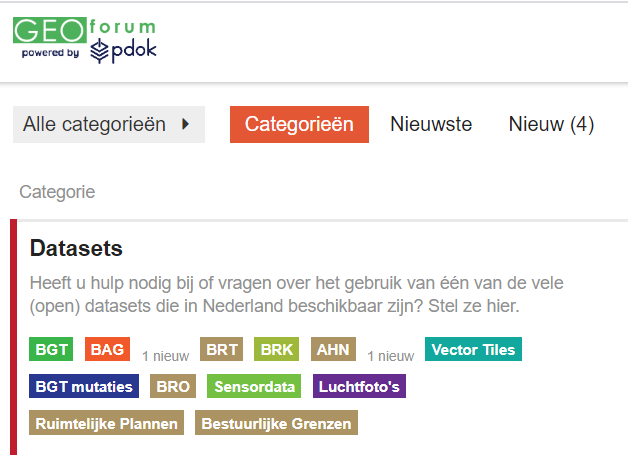Screen dimensions: 628x455
Task: Open the Luchtfoto's subcategory tag
Action: click(359, 387)
